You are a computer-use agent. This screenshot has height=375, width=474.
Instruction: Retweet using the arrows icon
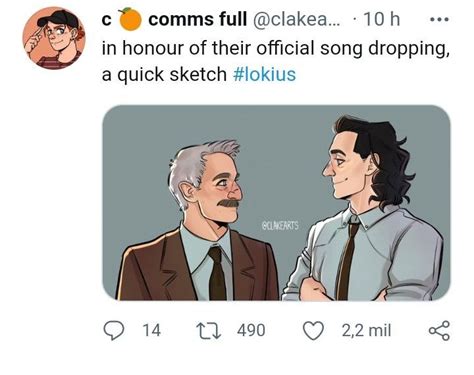click(x=209, y=330)
